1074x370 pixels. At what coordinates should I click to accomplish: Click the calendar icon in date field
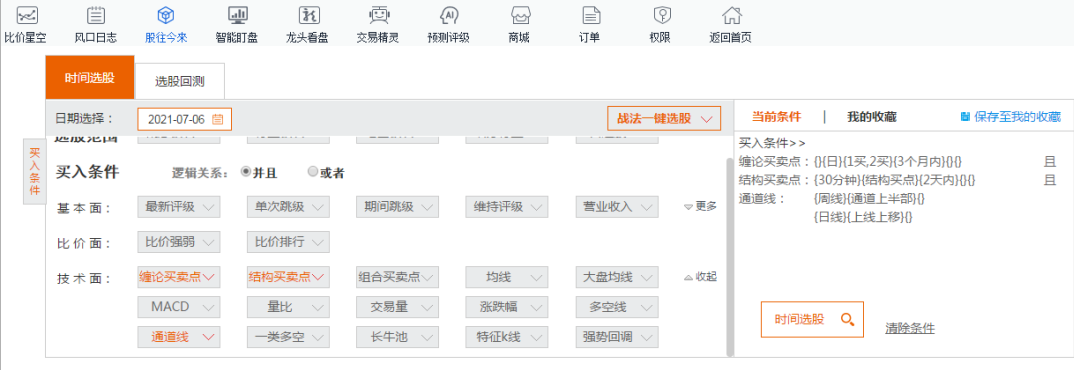coord(218,119)
